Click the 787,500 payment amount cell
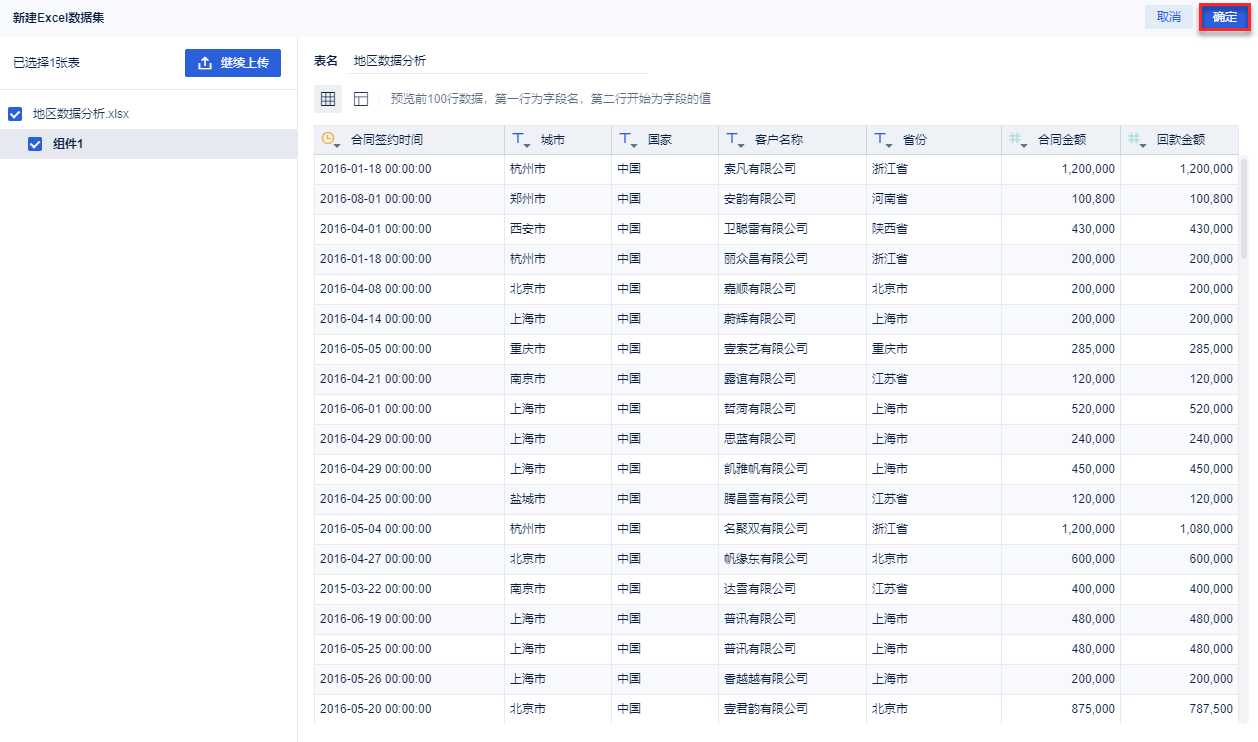The width and height of the screenshot is (1258, 742). [x=1179, y=709]
